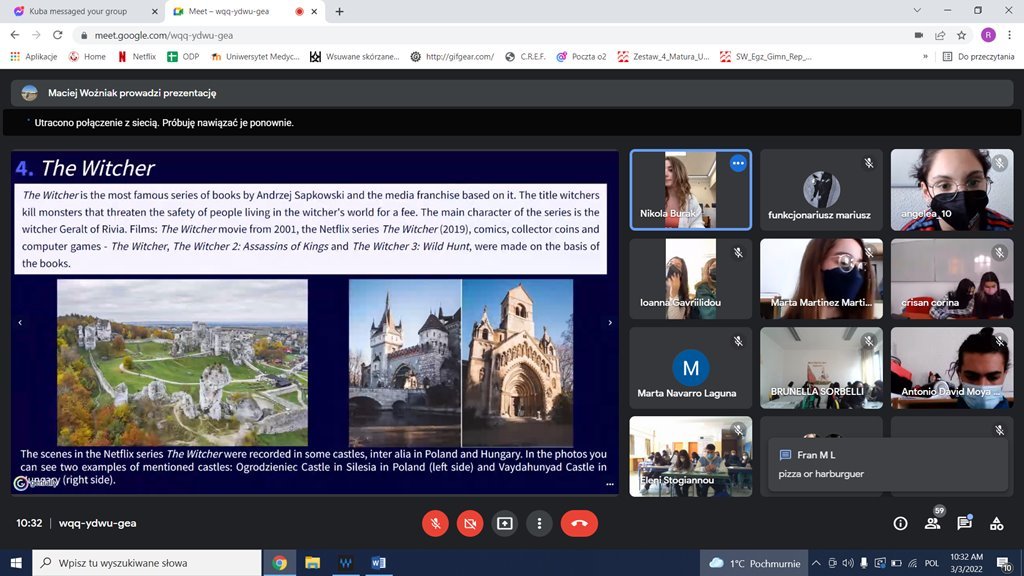1024x576 pixels.
Task: Open the C.R.E.F. bookmark
Action: pos(526,57)
